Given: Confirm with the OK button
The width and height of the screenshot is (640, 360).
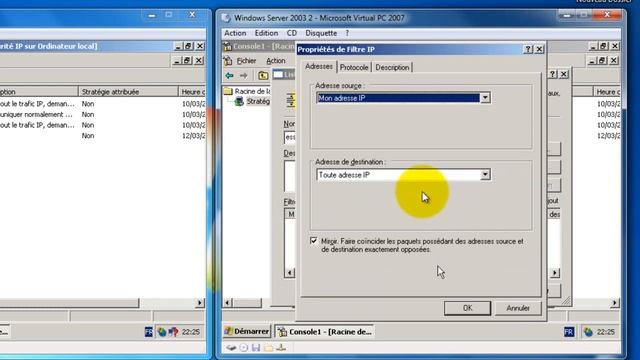Looking at the screenshot, I should (467, 308).
